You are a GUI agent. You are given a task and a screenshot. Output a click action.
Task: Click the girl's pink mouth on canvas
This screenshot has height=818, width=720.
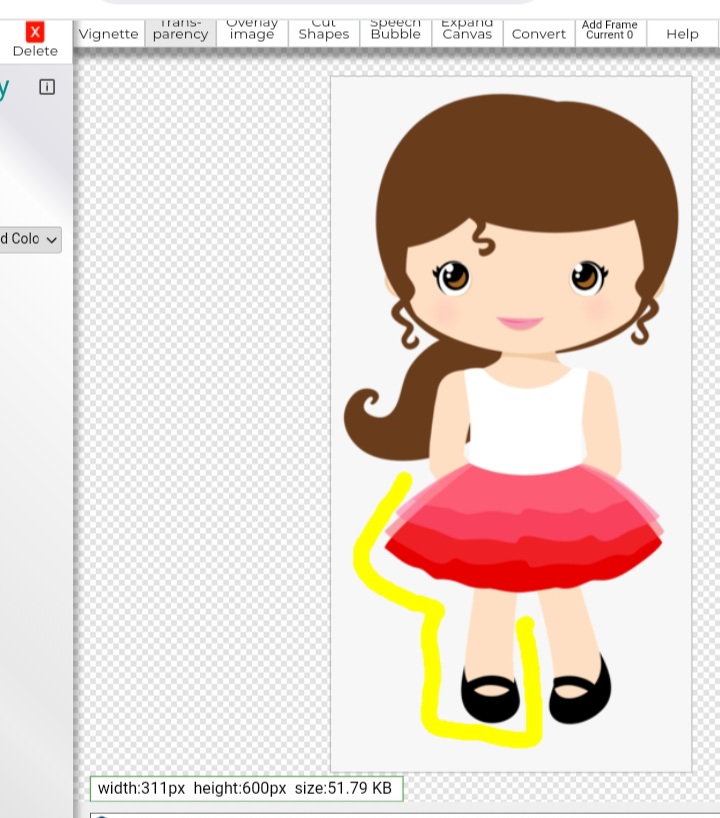520,323
